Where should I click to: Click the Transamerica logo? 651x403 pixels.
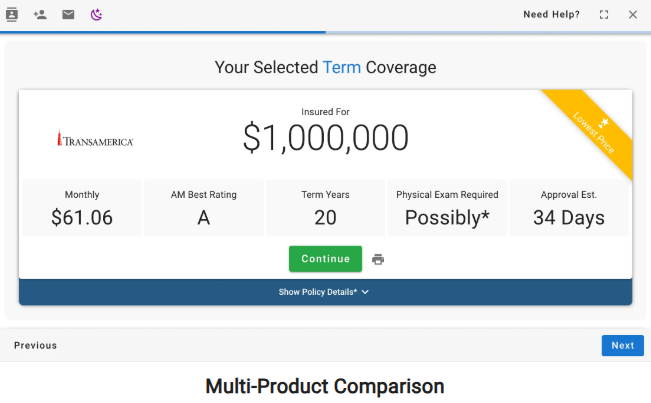click(95, 140)
